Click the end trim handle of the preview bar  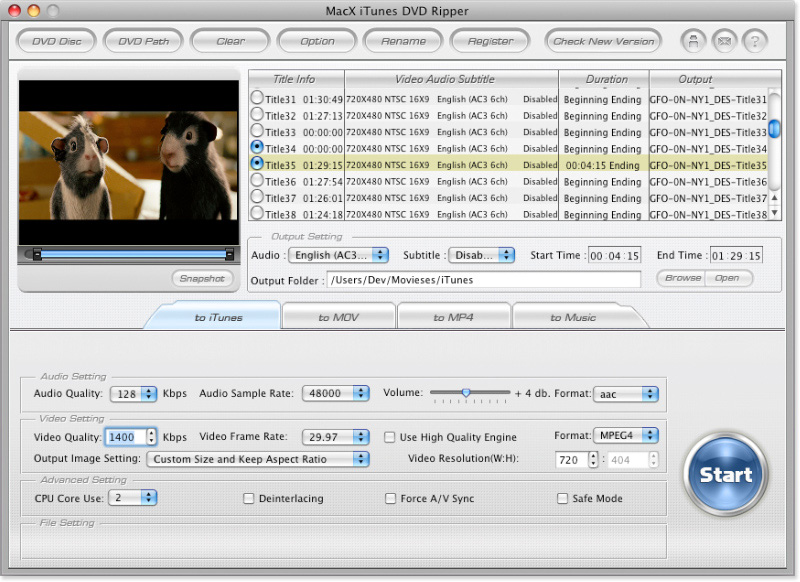pos(230,254)
